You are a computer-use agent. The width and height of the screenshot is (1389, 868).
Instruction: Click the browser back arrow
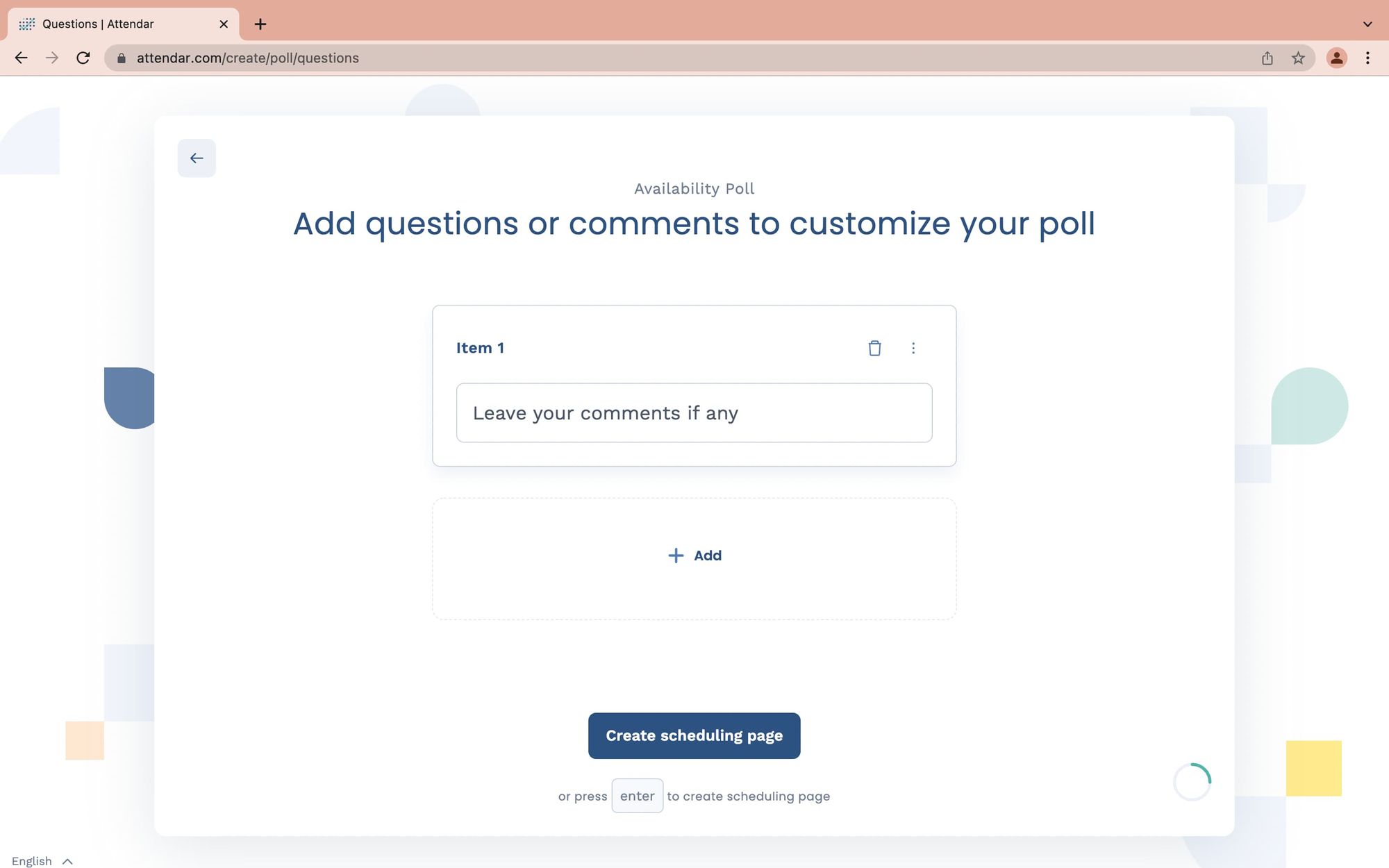tap(22, 58)
